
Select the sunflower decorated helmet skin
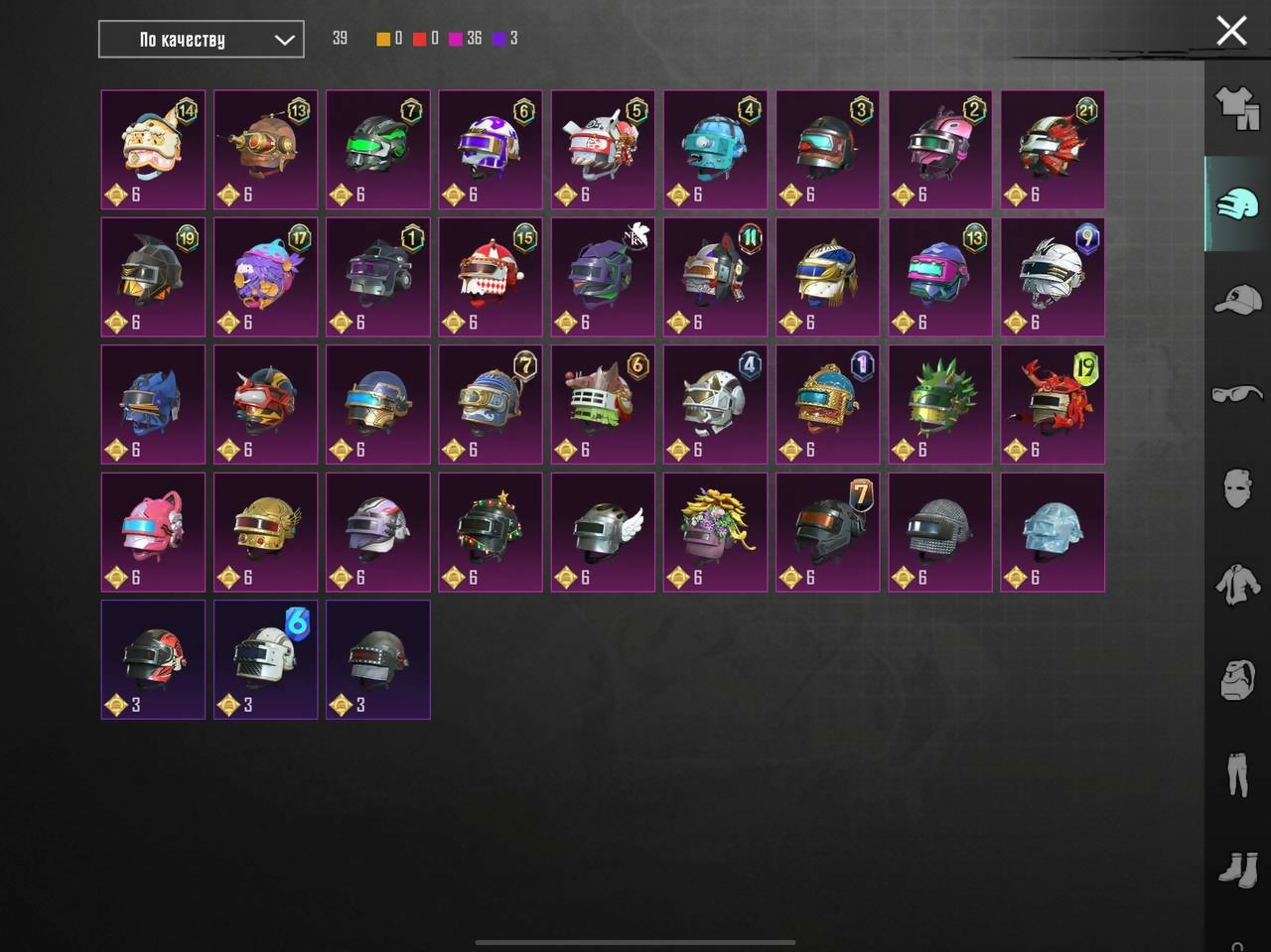coord(715,531)
